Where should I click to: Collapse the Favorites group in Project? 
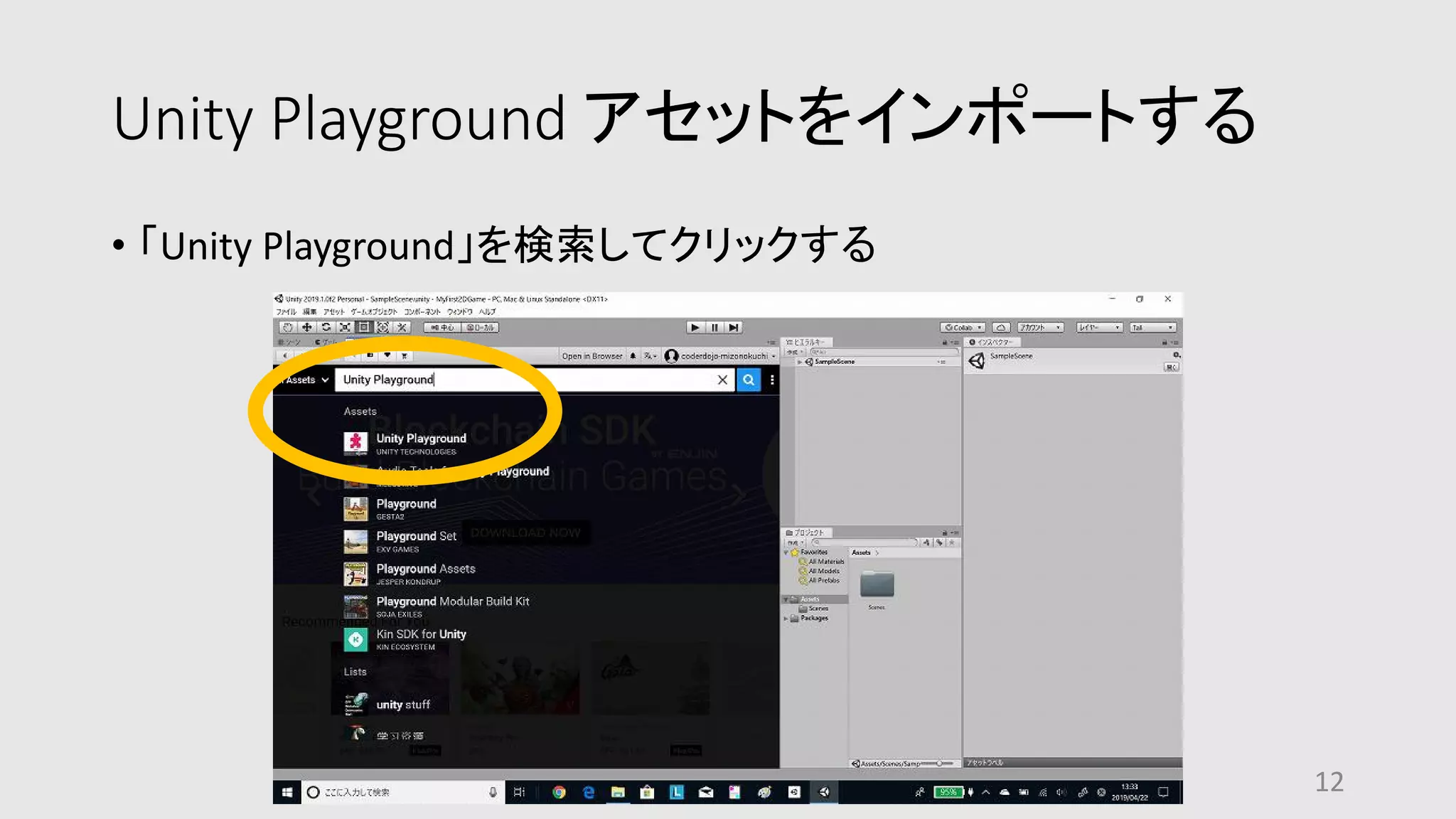[x=786, y=552]
